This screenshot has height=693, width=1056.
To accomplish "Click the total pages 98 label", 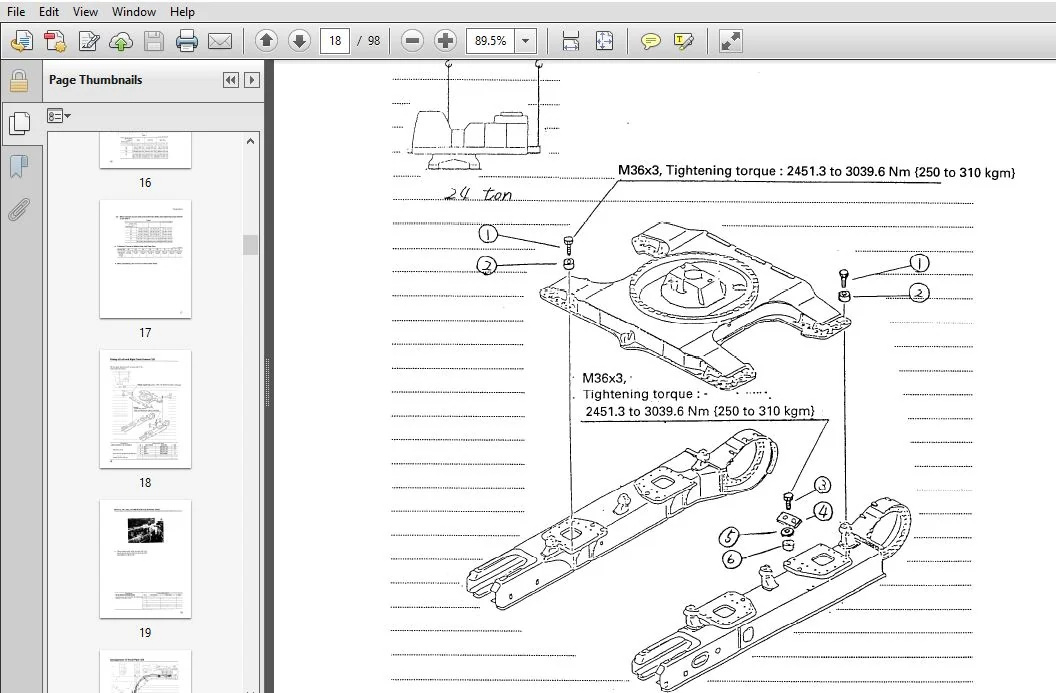I will 374,41.
